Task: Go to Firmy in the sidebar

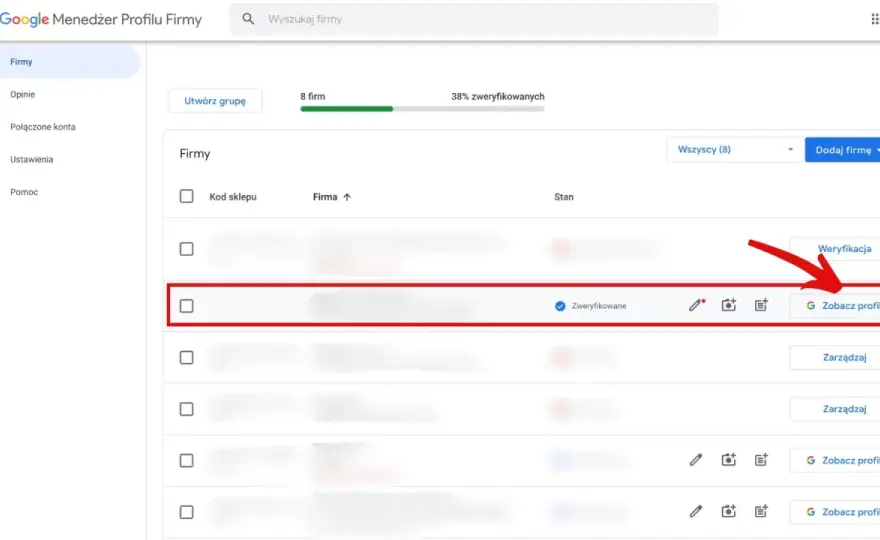Action: (x=70, y=62)
